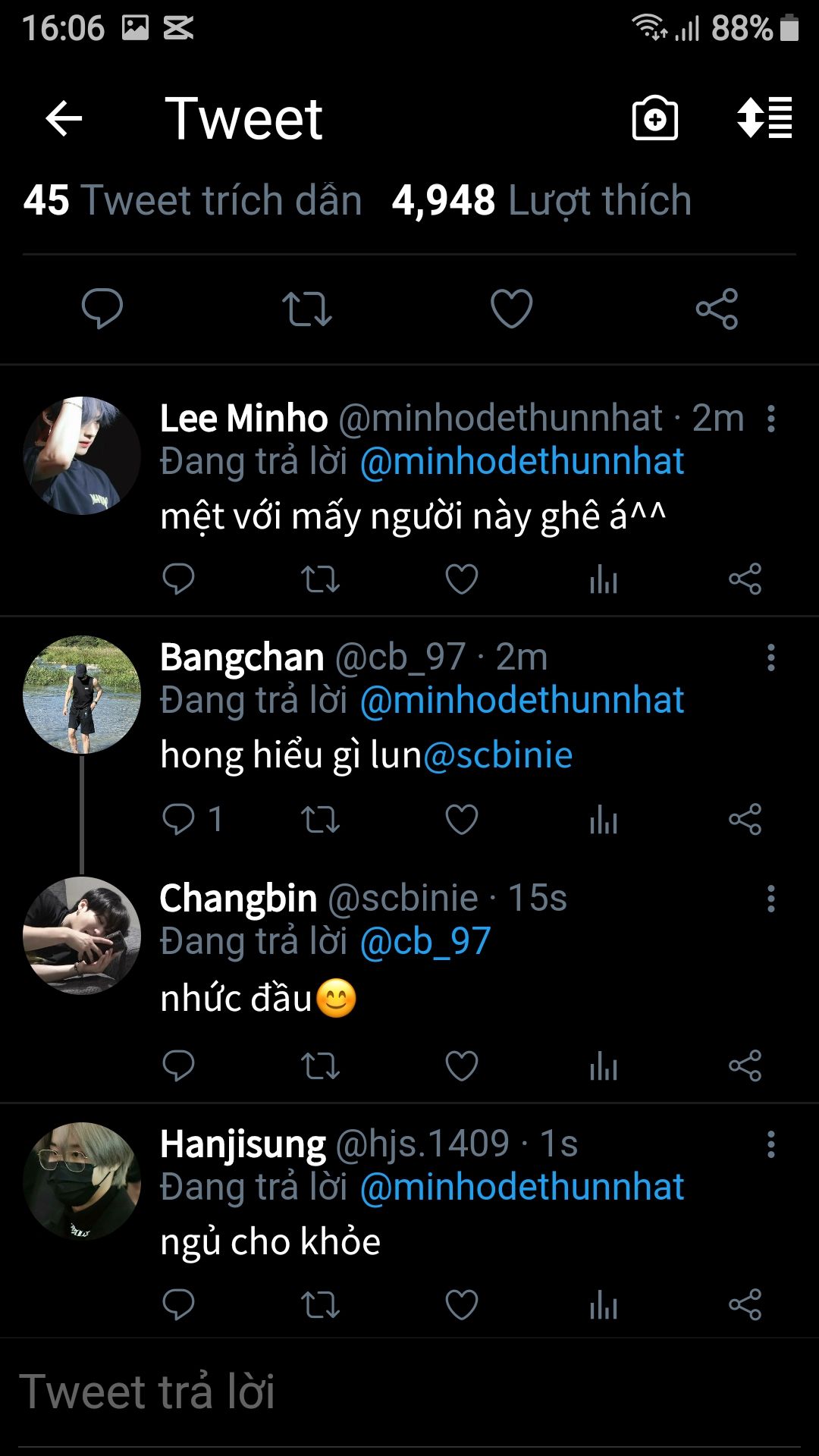Tap the "Tweet trả lời" reply field
Image resolution: width=819 pixels, height=1456 pixels.
409,1392
